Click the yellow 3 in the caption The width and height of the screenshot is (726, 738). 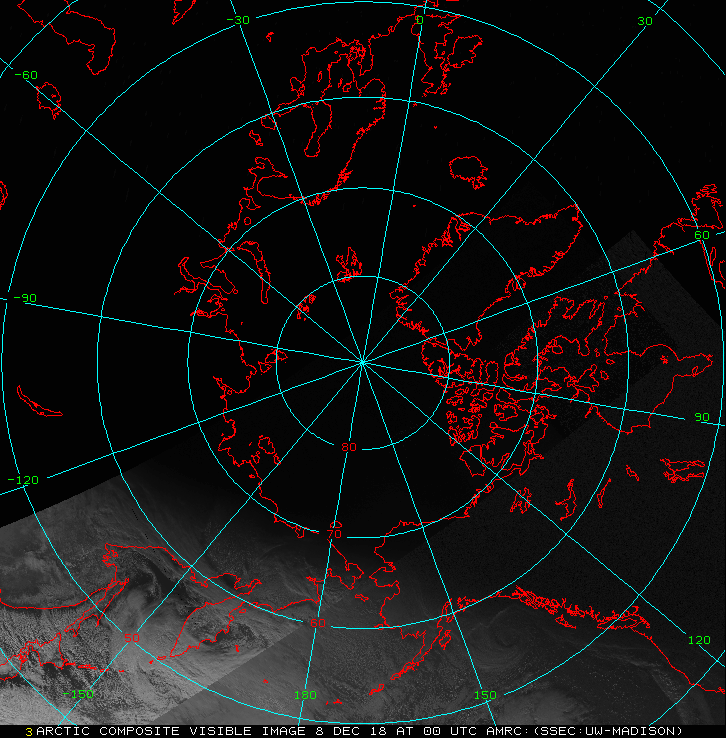click(29, 732)
